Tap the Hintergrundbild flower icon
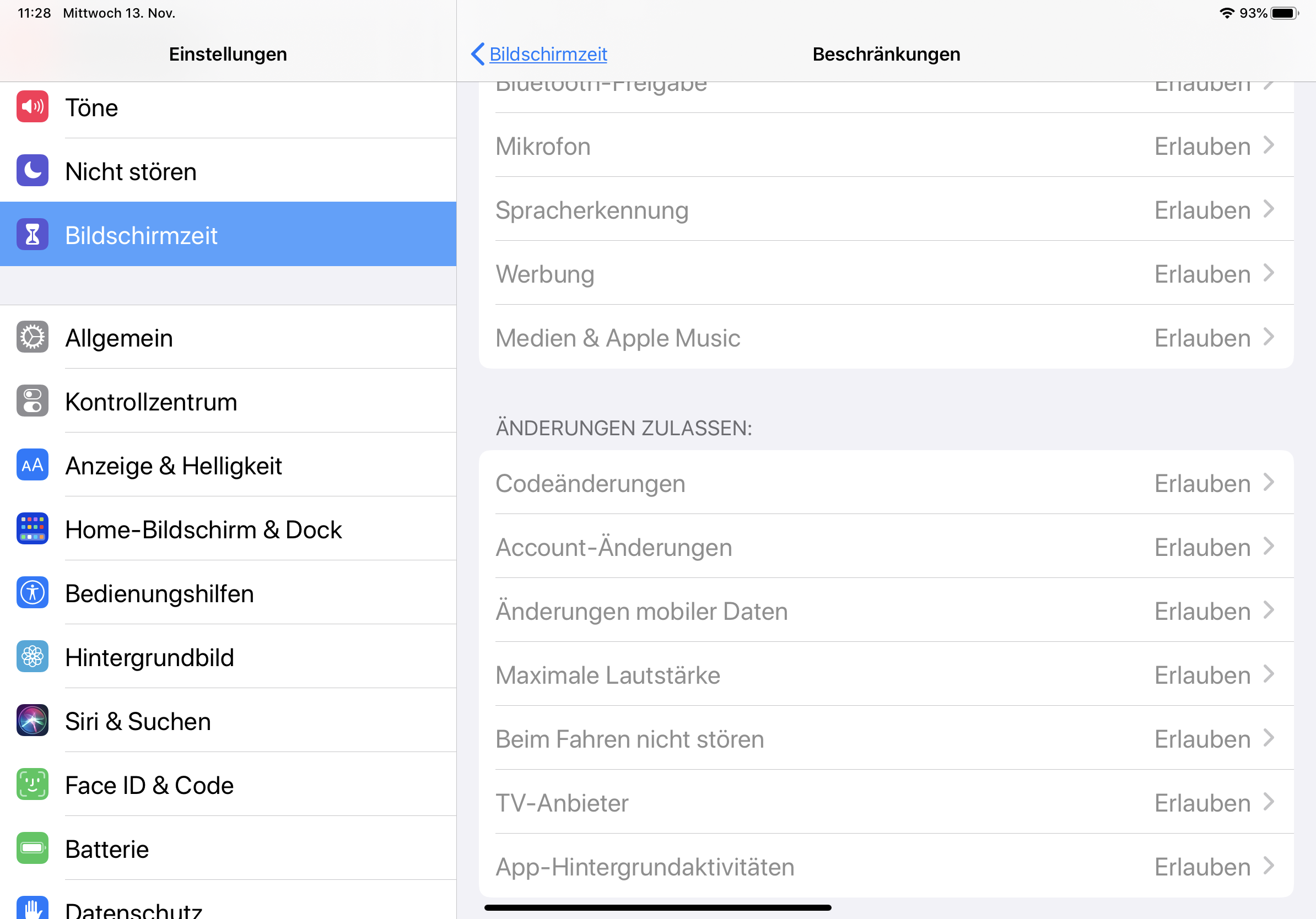Image resolution: width=1316 pixels, height=919 pixels. [x=32, y=657]
